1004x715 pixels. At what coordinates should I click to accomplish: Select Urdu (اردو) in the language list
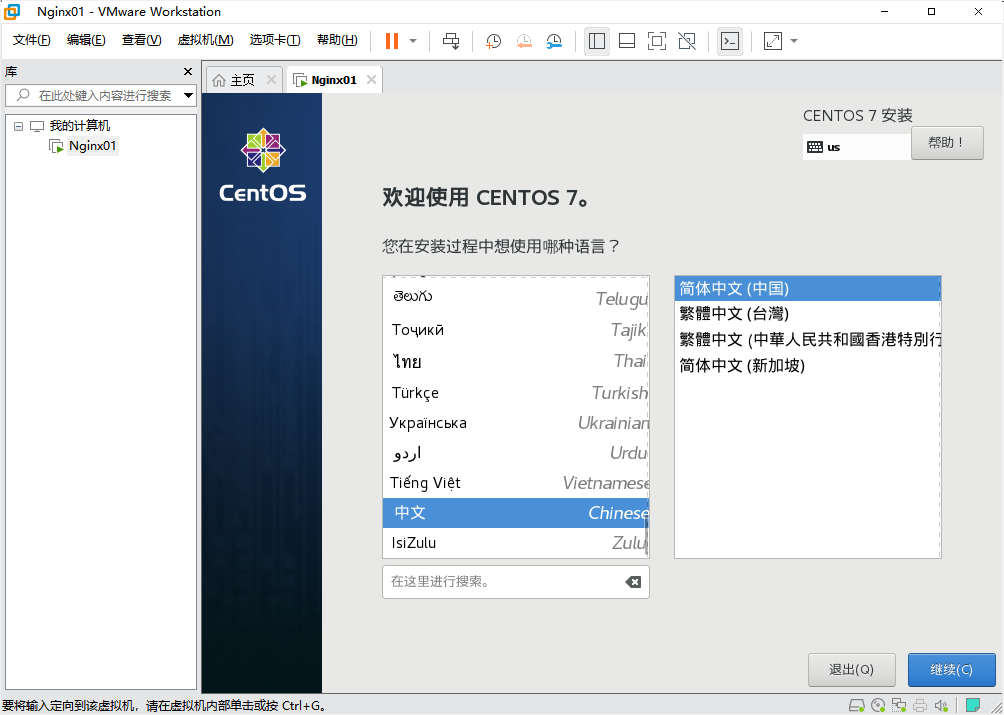tap(515, 453)
